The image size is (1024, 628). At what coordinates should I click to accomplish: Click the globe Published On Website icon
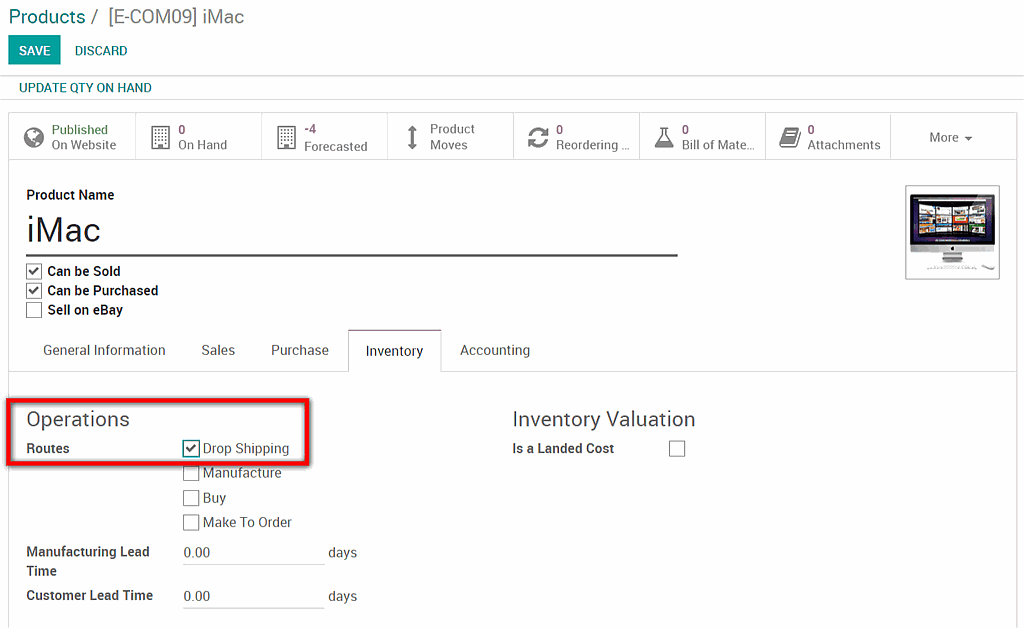(34, 137)
